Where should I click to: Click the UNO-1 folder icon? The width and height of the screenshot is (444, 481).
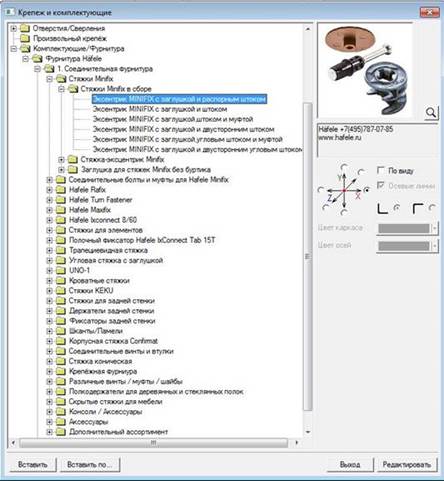click(x=61, y=270)
